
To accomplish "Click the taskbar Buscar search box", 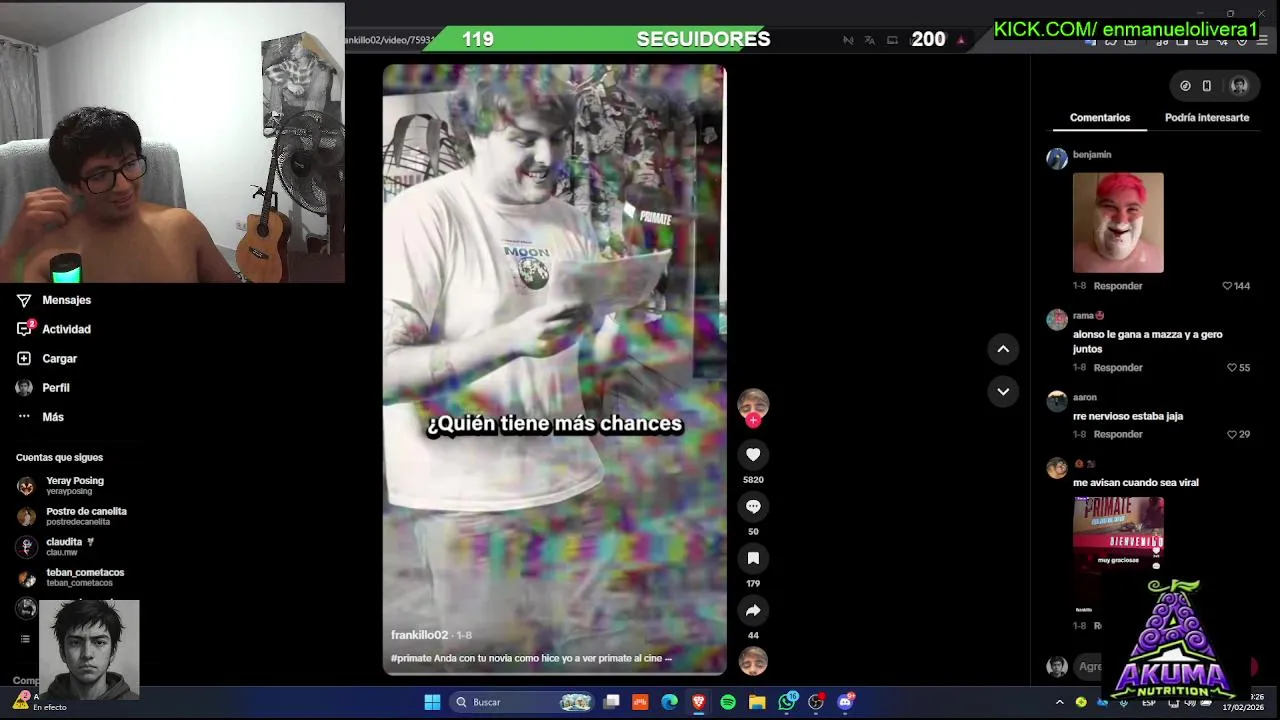I will coord(523,702).
